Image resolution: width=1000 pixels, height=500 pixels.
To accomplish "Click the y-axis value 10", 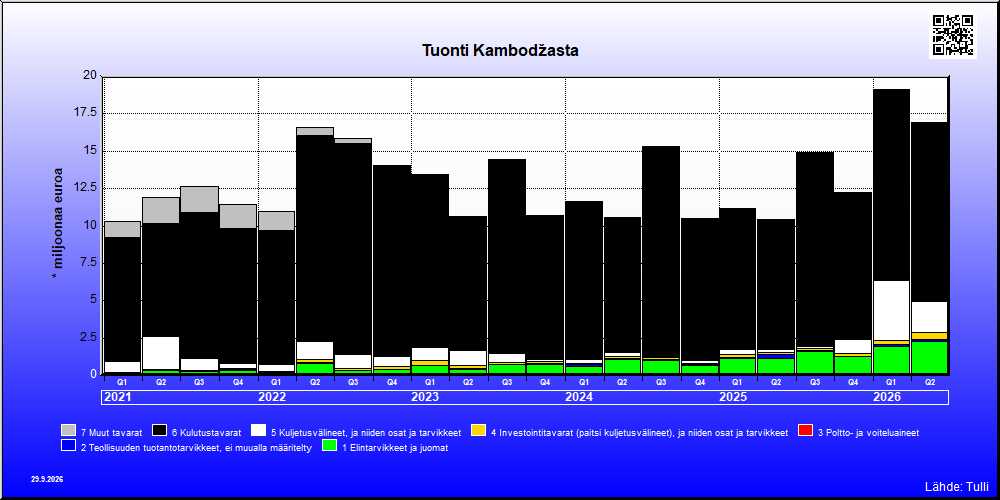I will (x=91, y=225).
